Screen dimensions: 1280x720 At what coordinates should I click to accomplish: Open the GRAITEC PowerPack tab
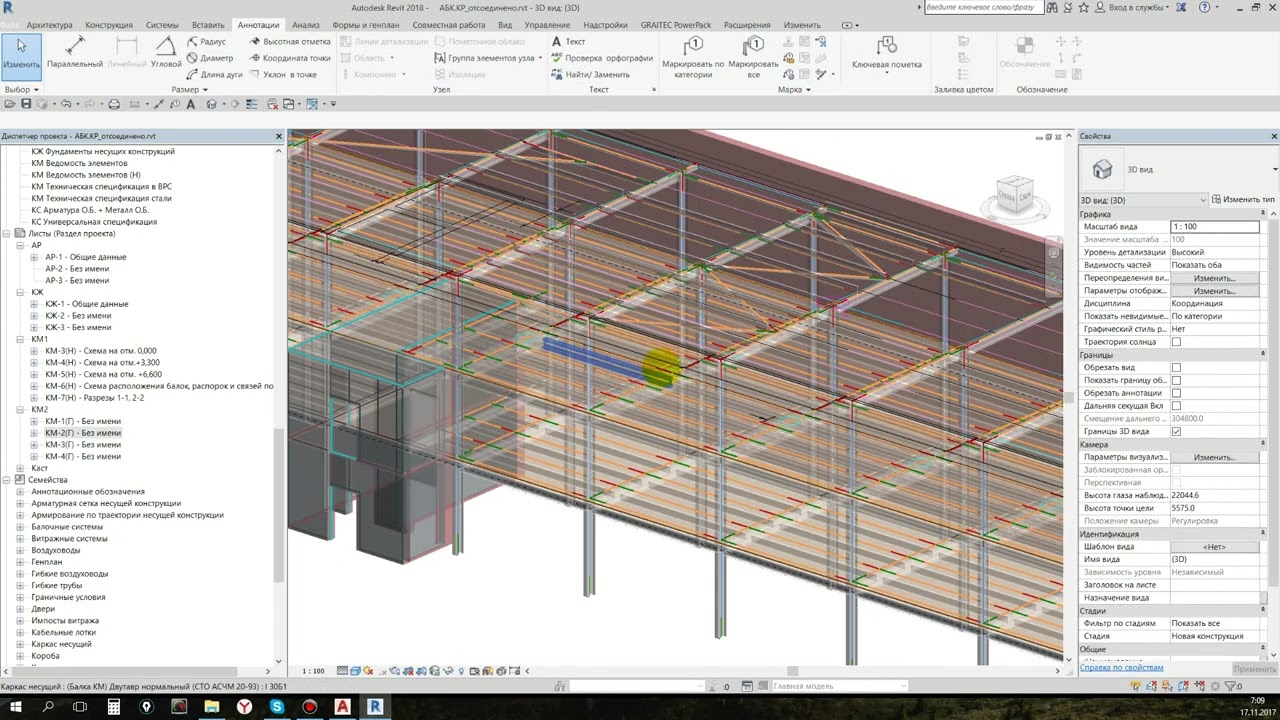(678, 25)
